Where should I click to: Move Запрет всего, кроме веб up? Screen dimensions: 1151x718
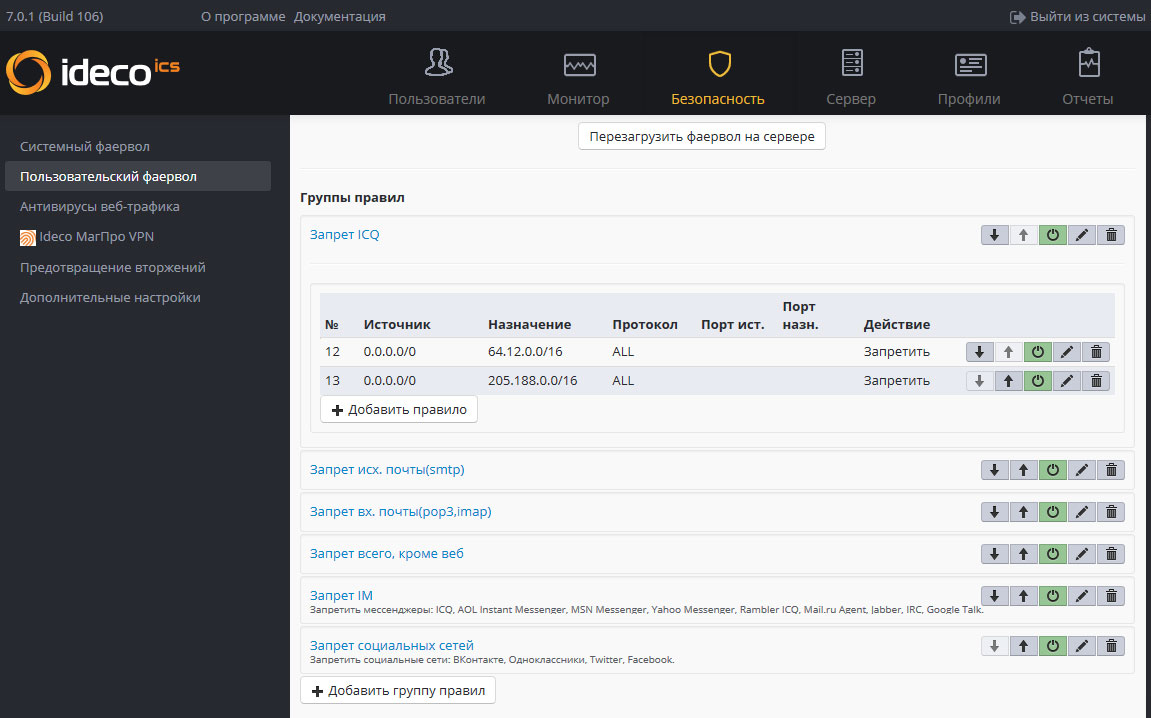[x=1023, y=554]
